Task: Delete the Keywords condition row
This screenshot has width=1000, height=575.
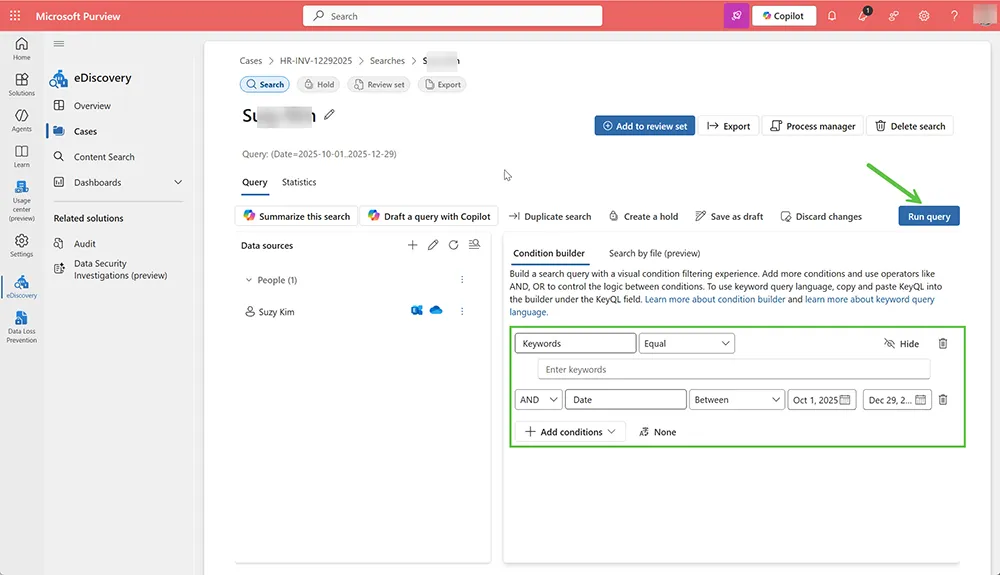Action: (943, 344)
